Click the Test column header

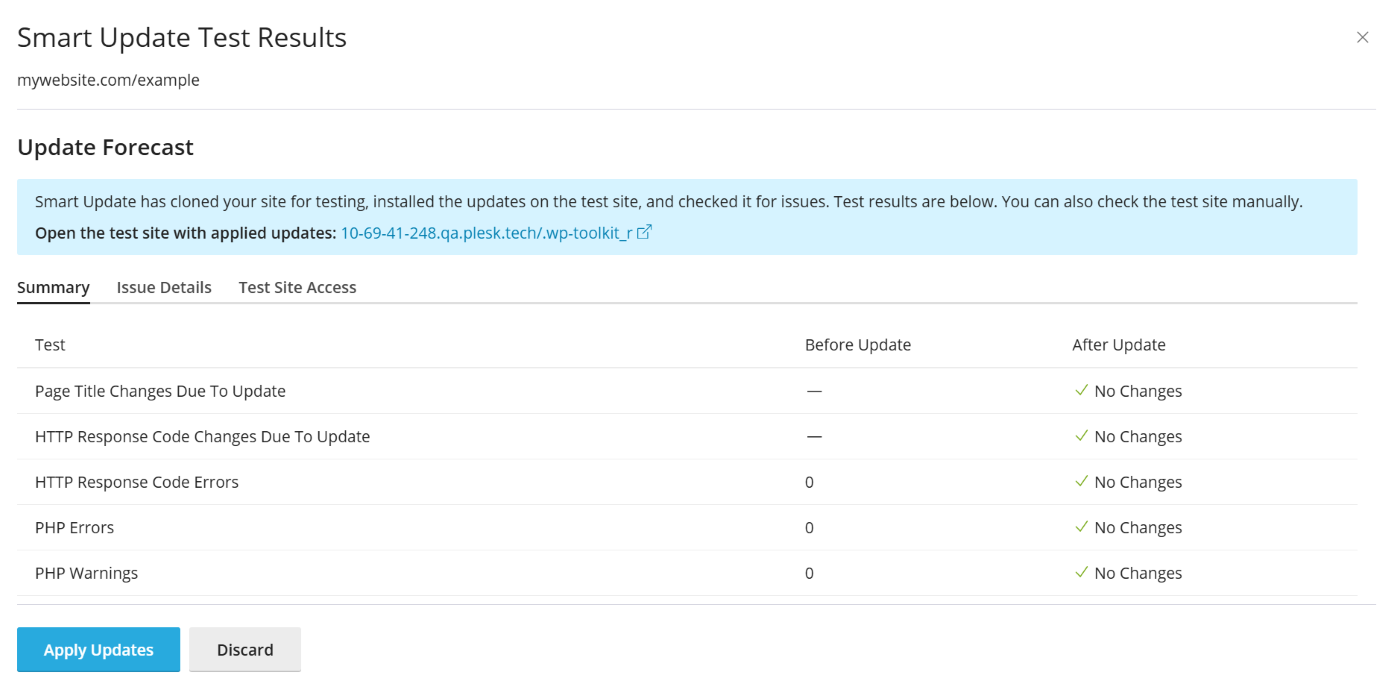pyautogui.click(x=50, y=345)
